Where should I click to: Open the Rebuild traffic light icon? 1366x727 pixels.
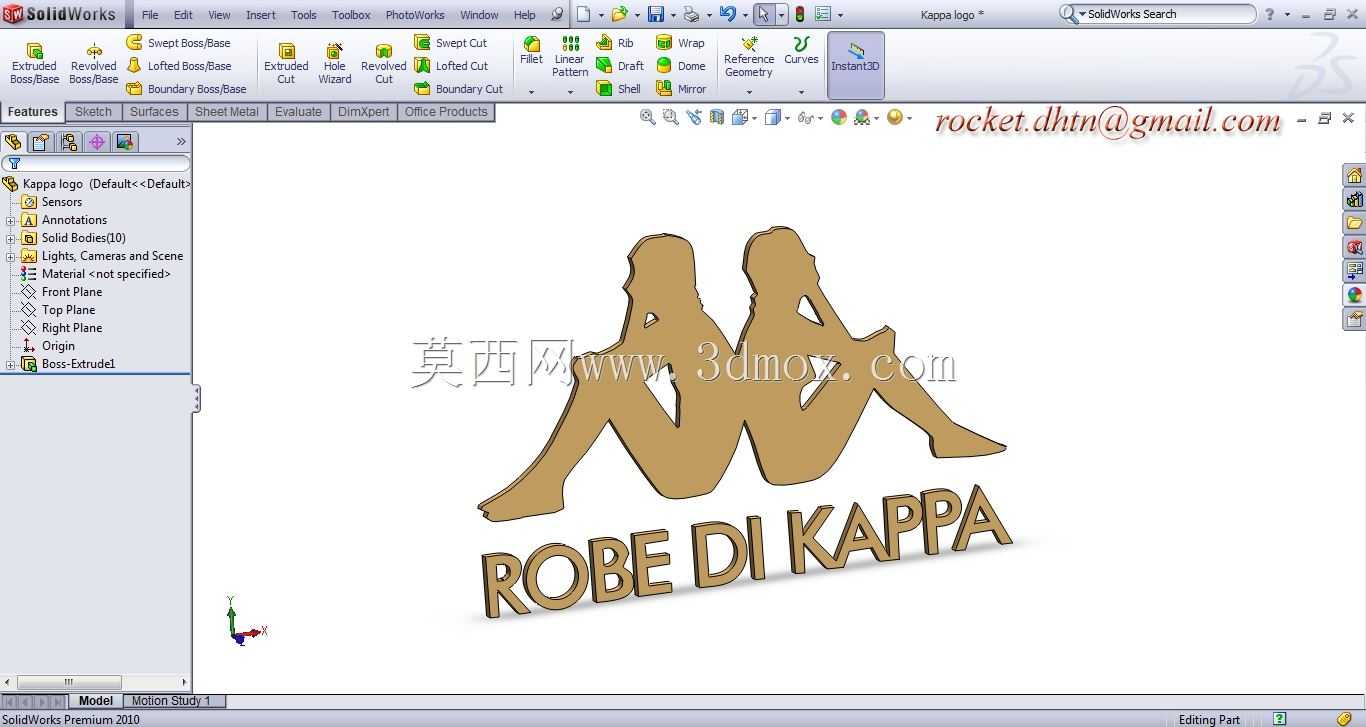[800, 14]
